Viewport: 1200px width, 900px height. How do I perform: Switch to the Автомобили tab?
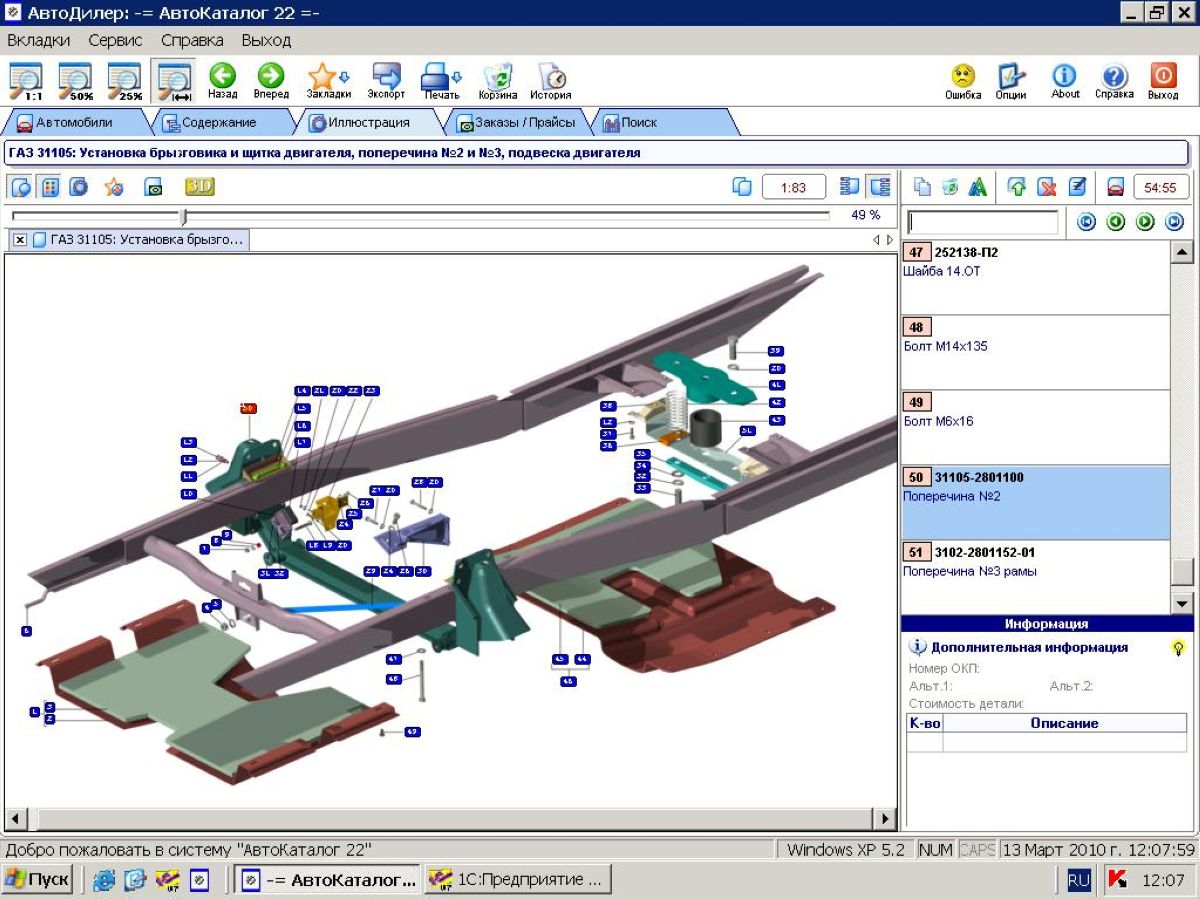(x=74, y=122)
